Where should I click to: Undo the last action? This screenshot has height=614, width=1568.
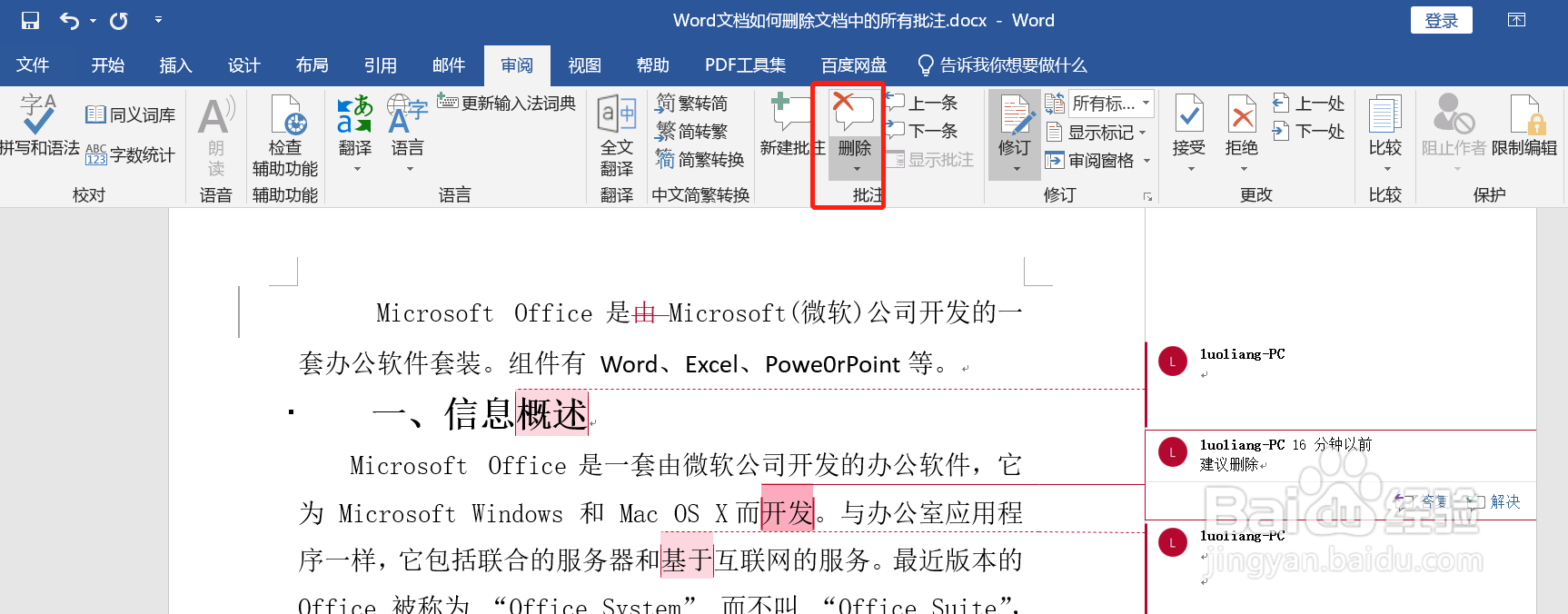coord(69,20)
